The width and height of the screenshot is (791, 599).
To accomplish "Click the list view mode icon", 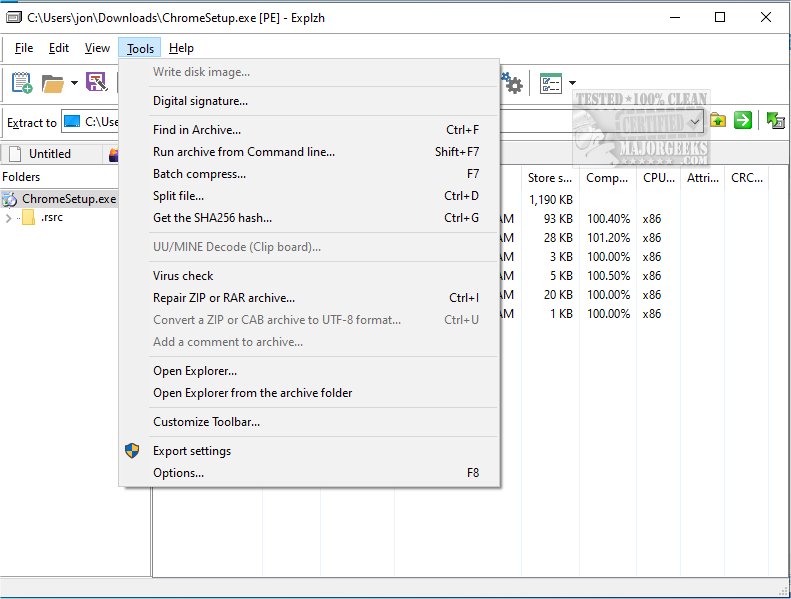I will (x=550, y=83).
